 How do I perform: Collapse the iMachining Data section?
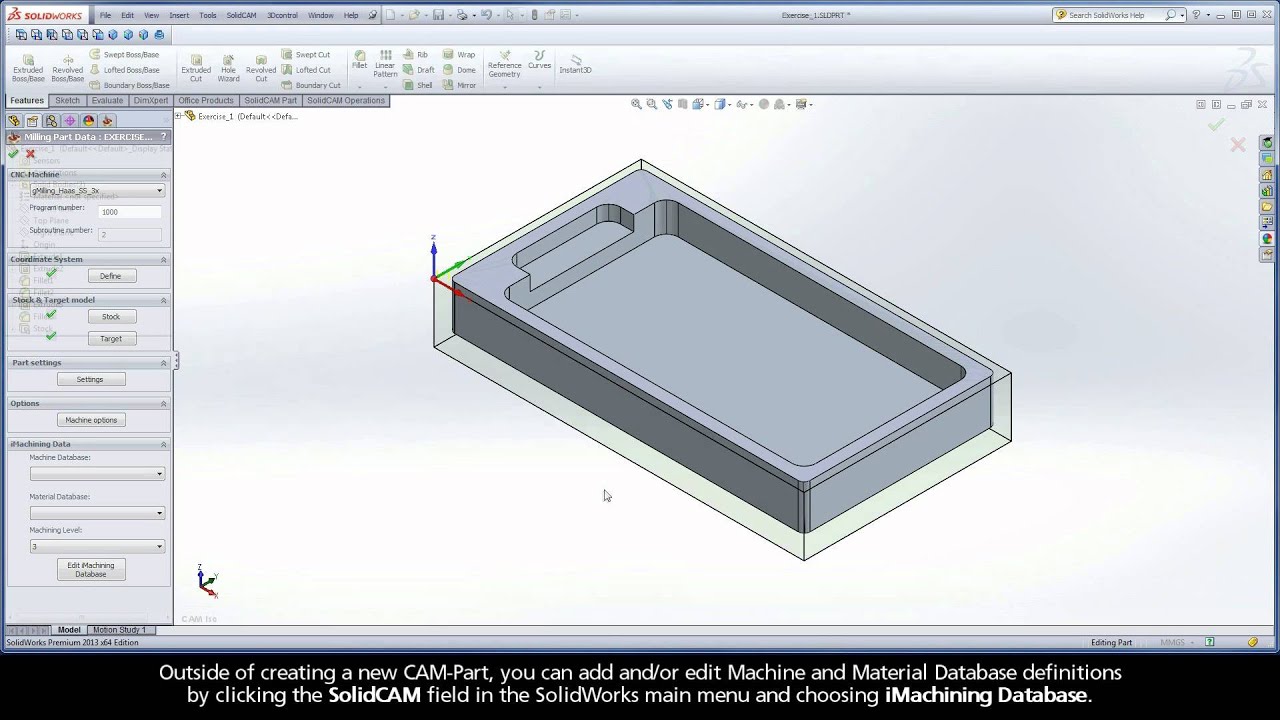click(x=164, y=444)
